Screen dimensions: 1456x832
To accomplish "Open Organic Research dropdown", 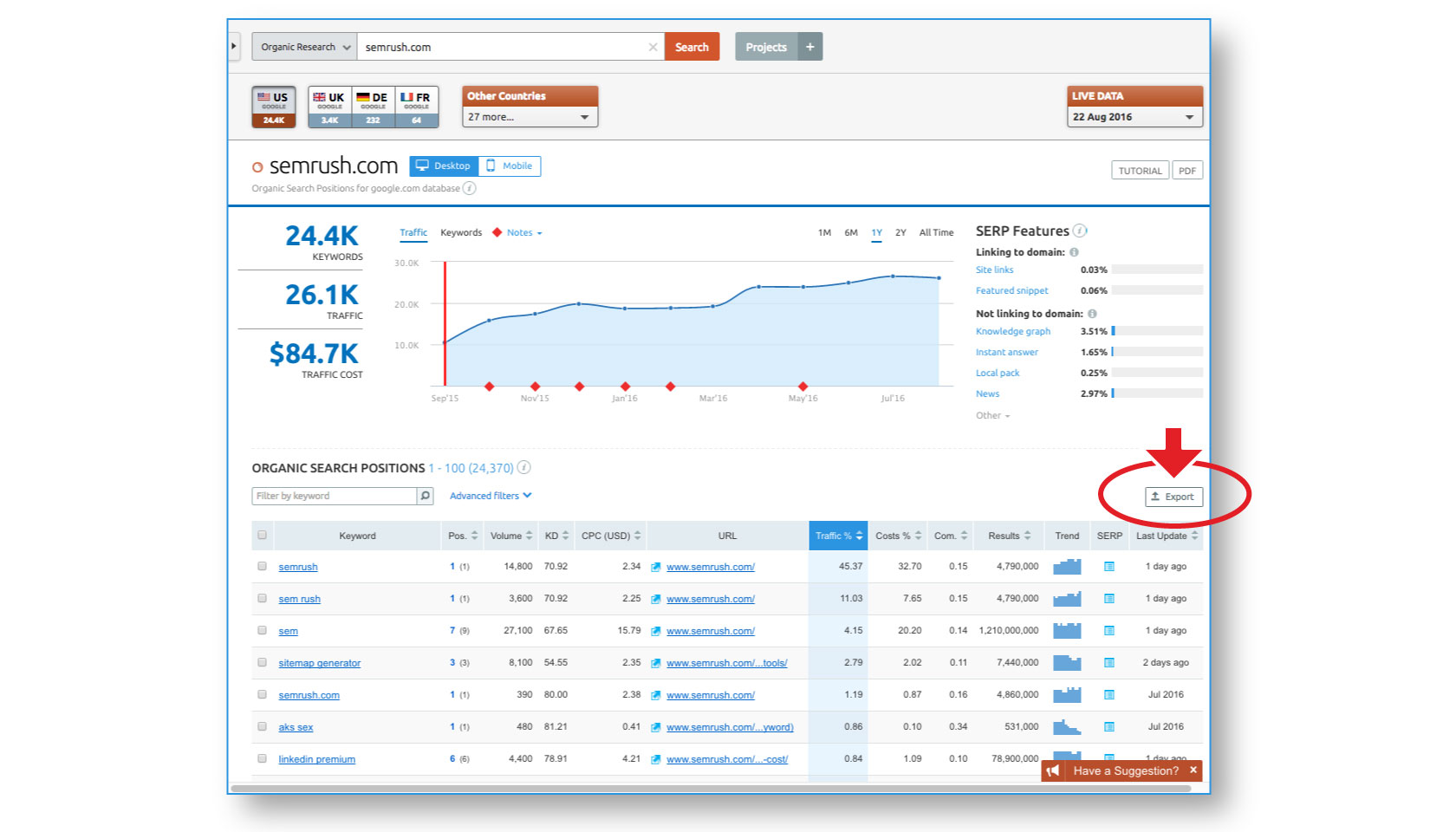I will 304,47.
